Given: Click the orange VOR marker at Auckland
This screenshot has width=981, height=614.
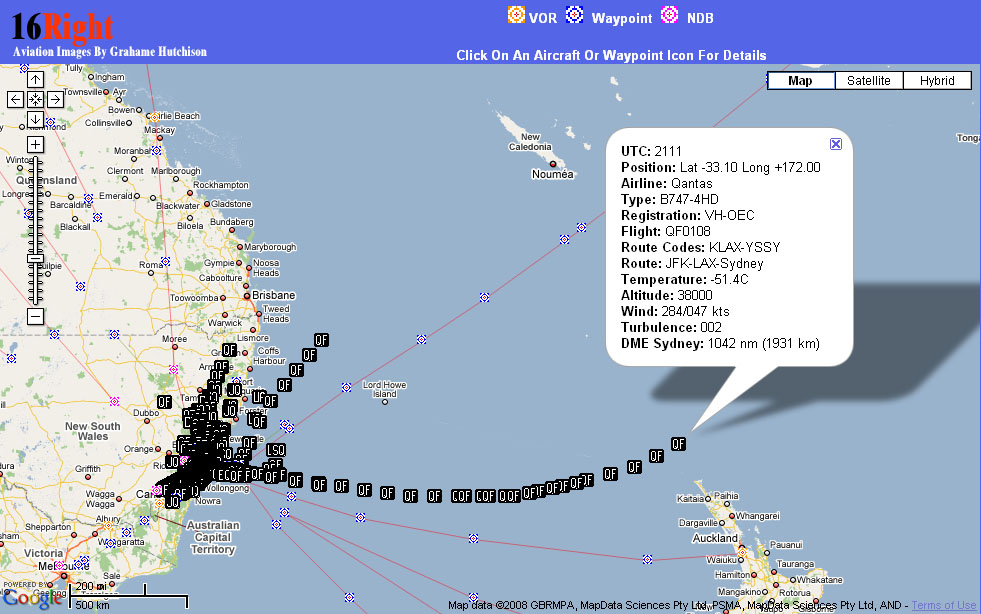Looking at the screenshot, I should coord(742,553).
